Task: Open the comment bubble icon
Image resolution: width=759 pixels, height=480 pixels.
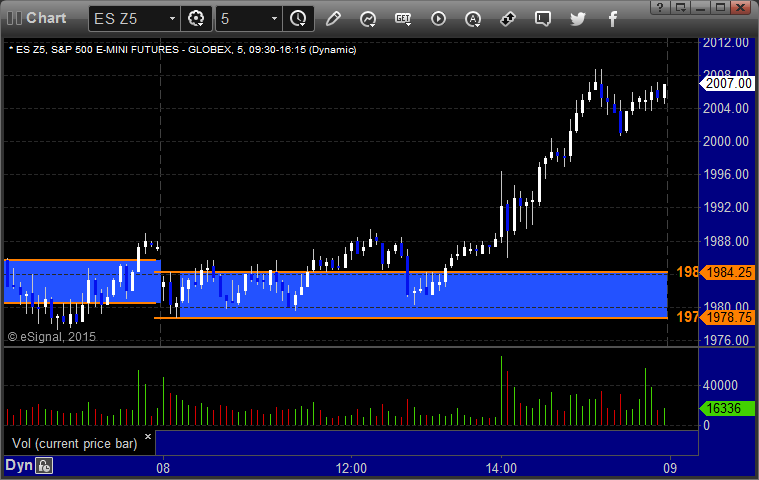Action: [543, 19]
